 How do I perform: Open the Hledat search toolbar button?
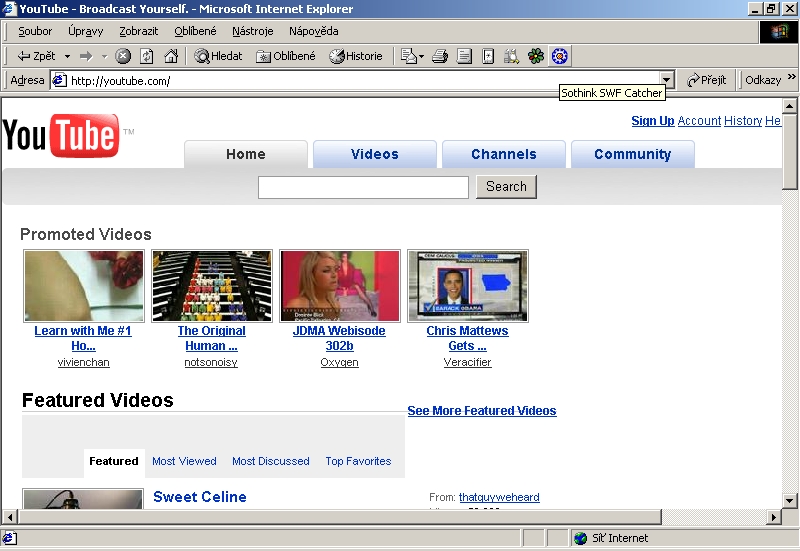coord(218,56)
